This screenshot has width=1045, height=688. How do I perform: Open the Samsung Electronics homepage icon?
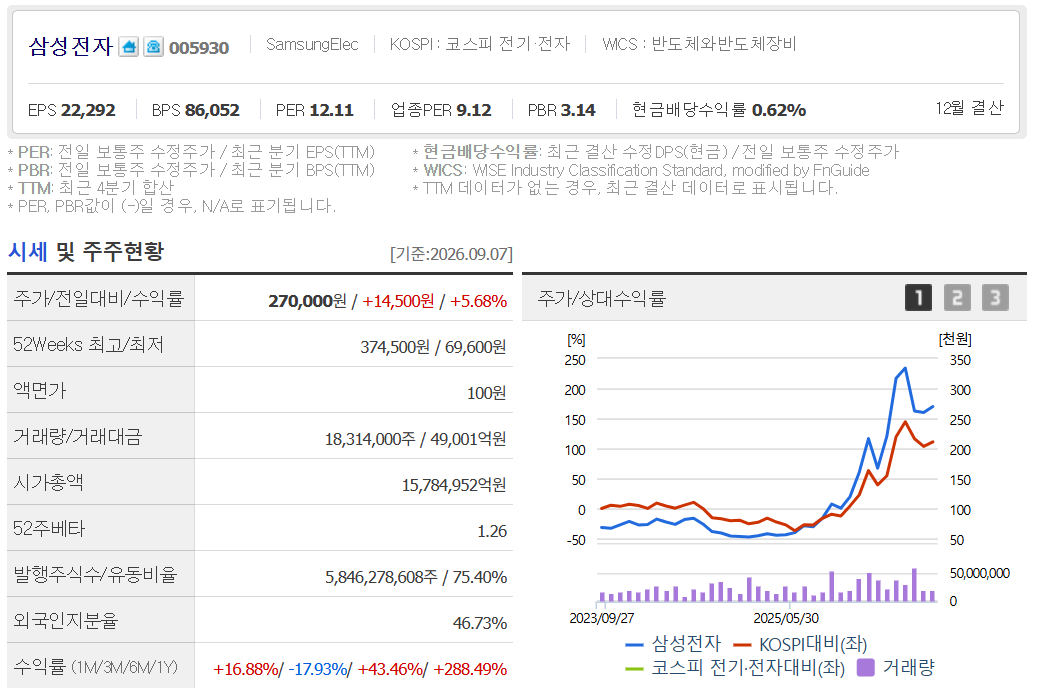pos(129,47)
